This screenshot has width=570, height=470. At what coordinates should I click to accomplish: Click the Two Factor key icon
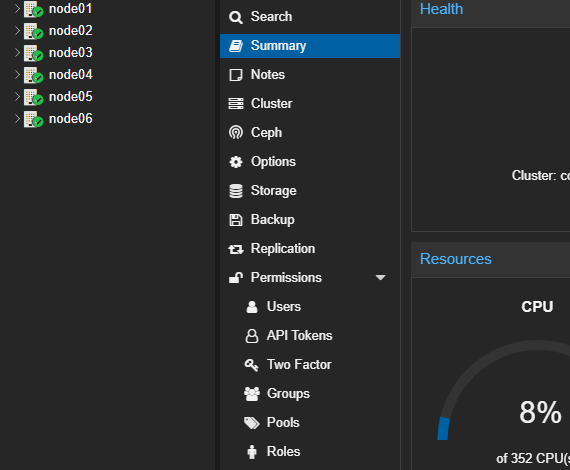252,365
